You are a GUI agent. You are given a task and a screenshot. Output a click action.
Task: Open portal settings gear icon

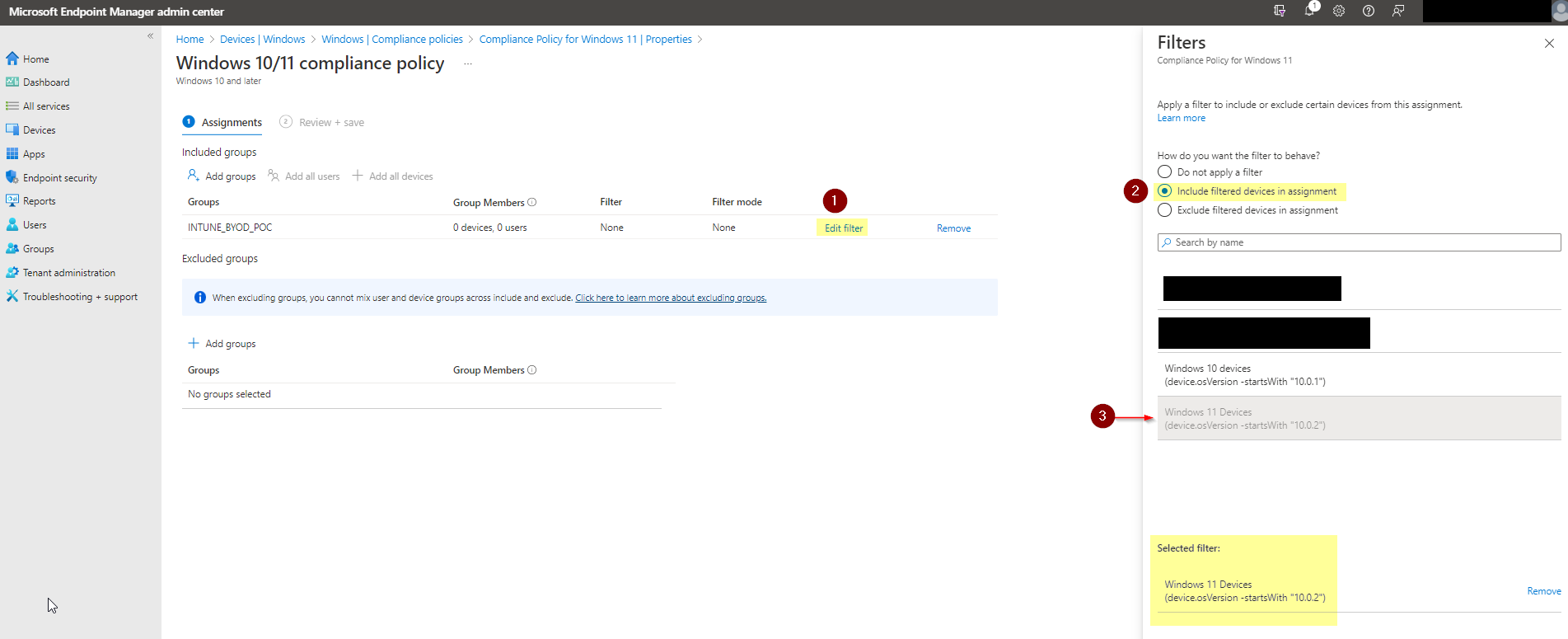pos(1339,12)
